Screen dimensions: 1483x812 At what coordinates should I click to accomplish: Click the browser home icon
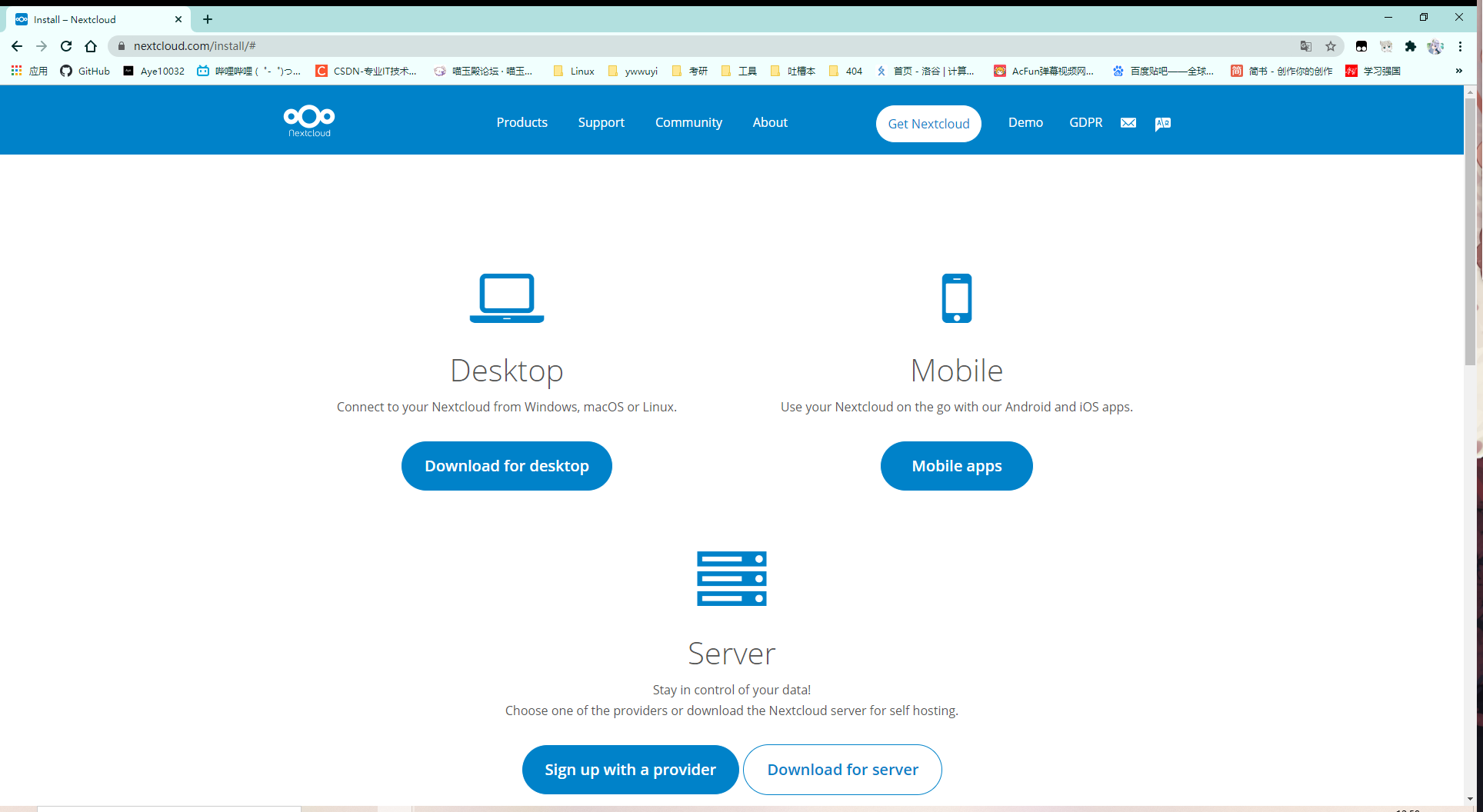91,46
